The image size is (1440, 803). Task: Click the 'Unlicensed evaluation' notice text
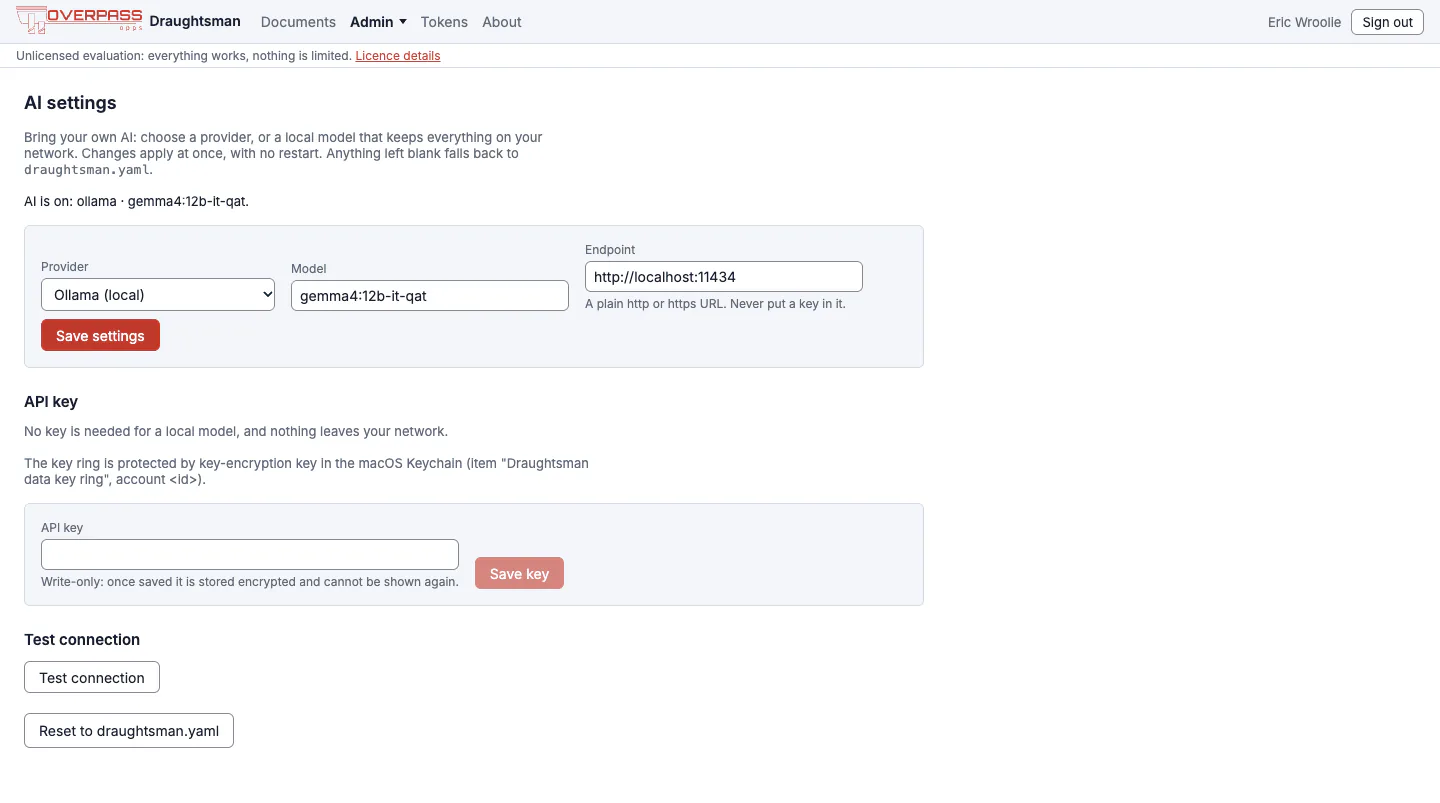184,56
